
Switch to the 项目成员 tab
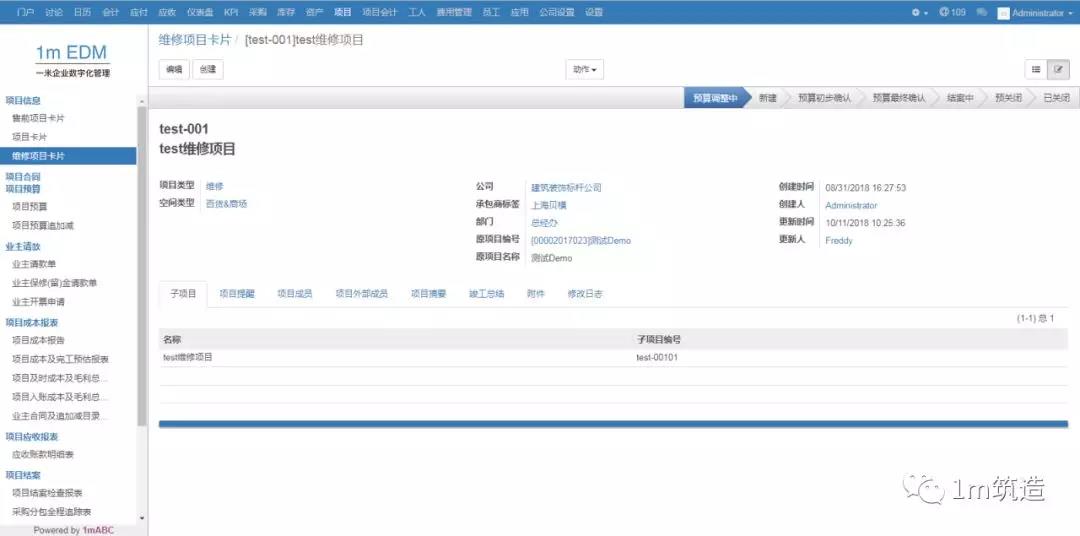[294, 294]
